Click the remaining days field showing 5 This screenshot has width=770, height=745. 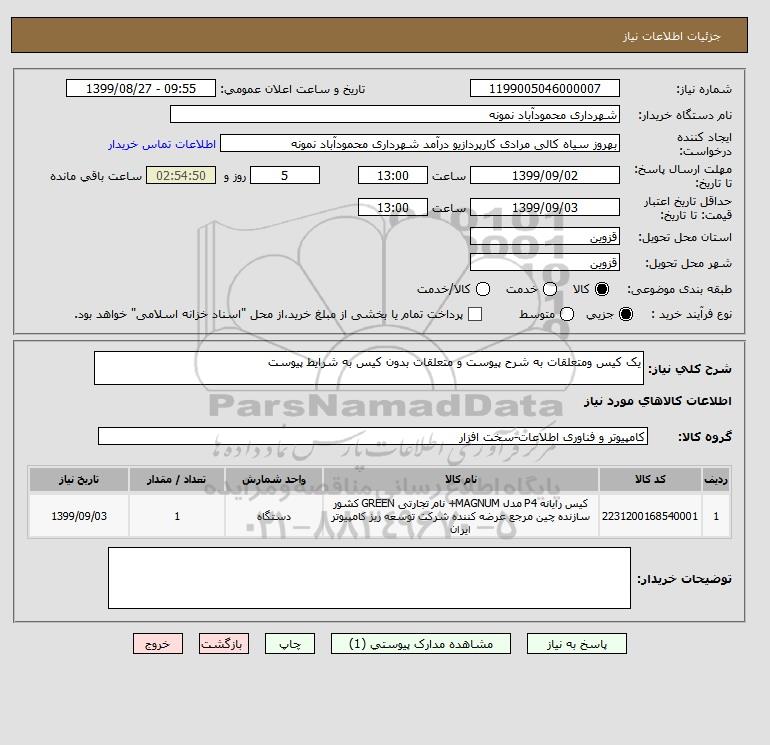pos(285,175)
